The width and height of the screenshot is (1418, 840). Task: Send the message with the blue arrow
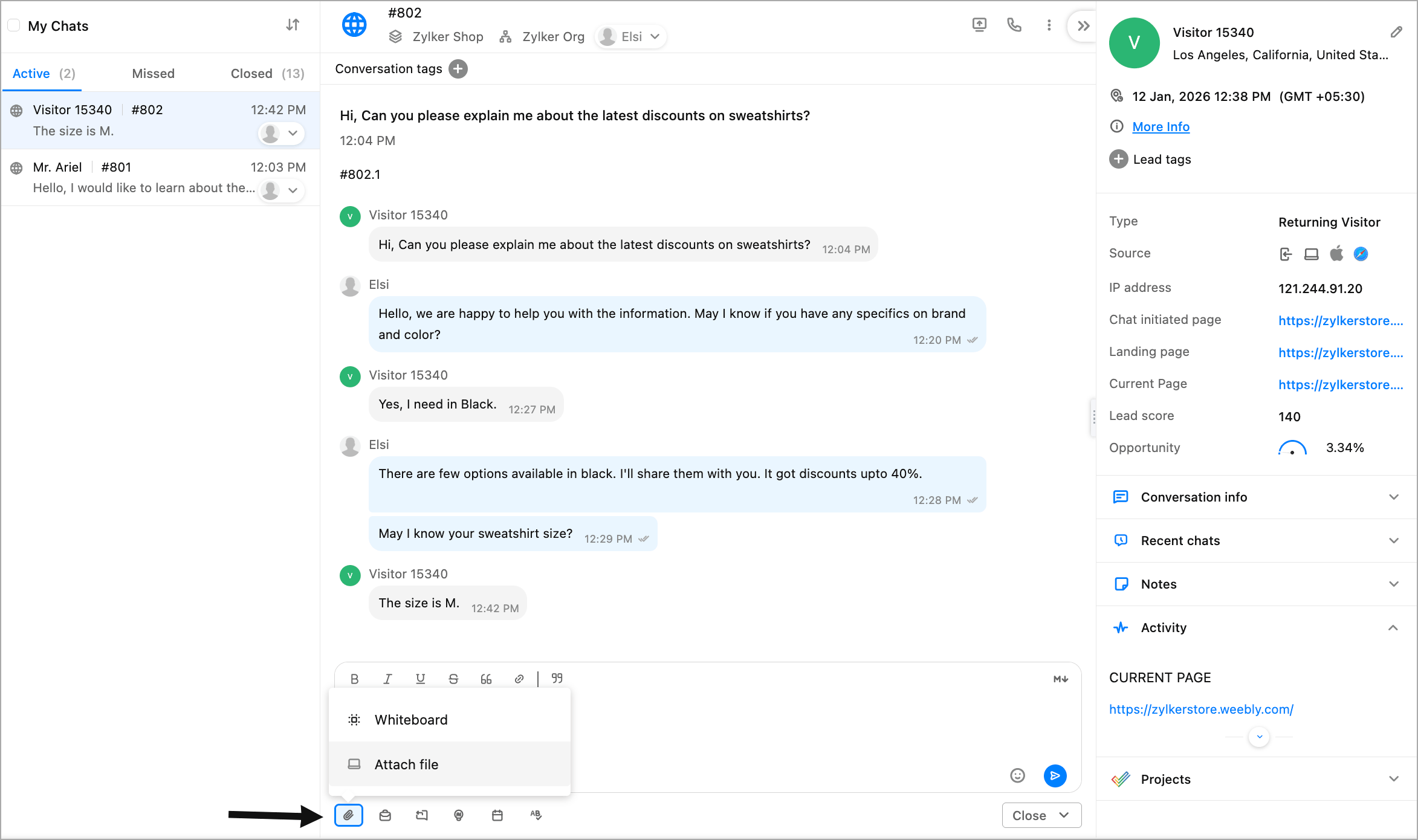click(x=1055, y=775)
